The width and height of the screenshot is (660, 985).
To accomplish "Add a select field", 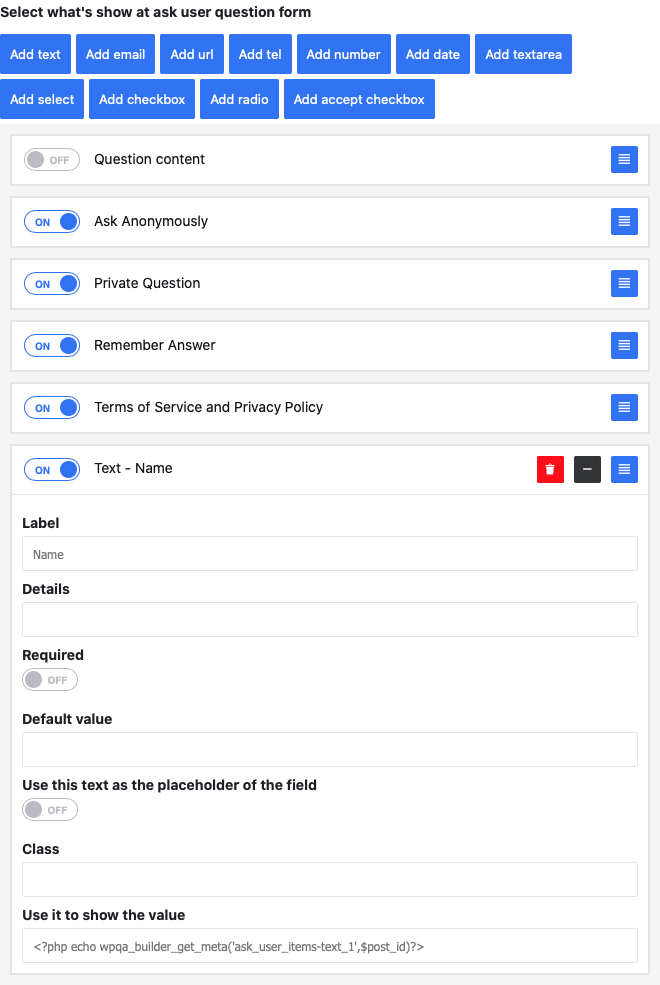I will (42, 99).
